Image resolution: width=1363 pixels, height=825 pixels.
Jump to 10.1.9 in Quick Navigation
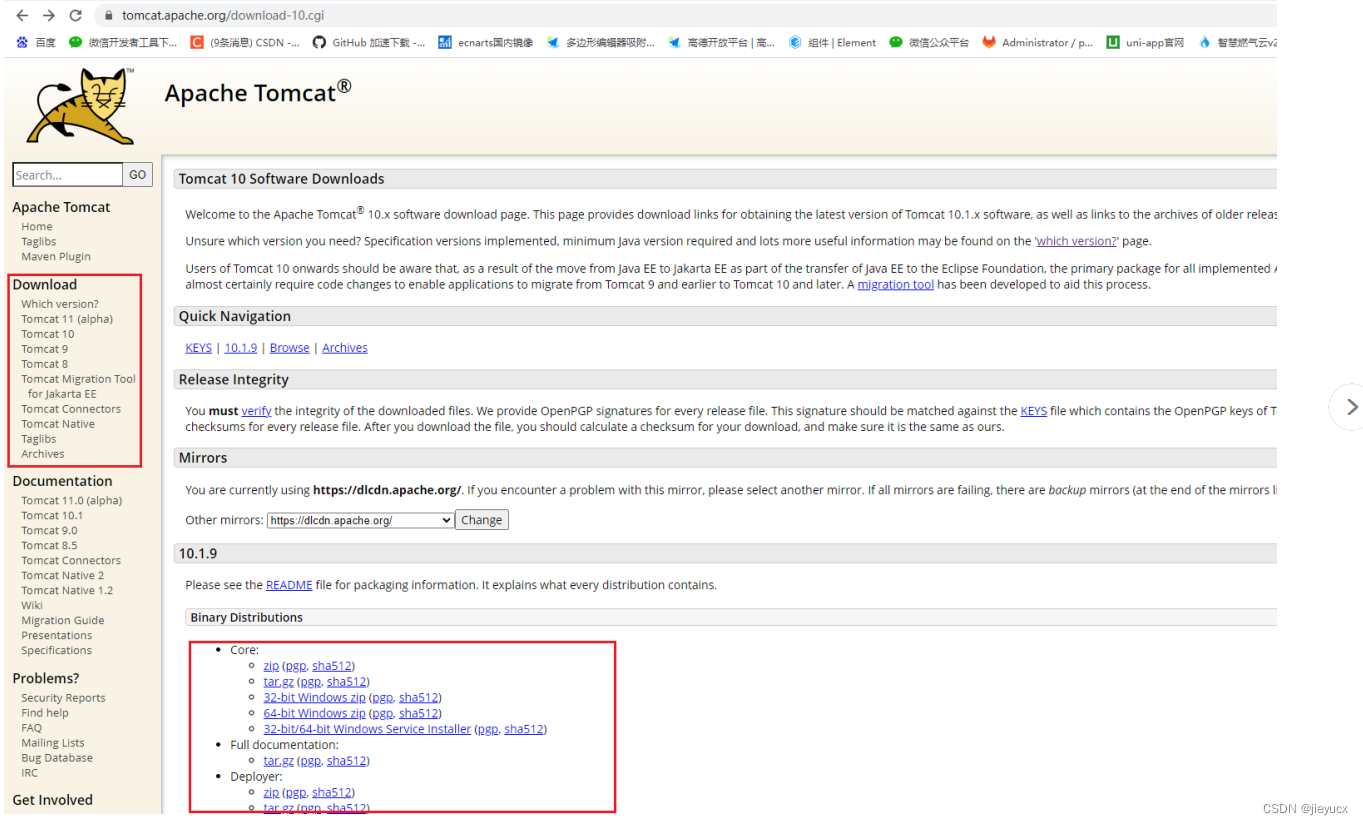241,348
